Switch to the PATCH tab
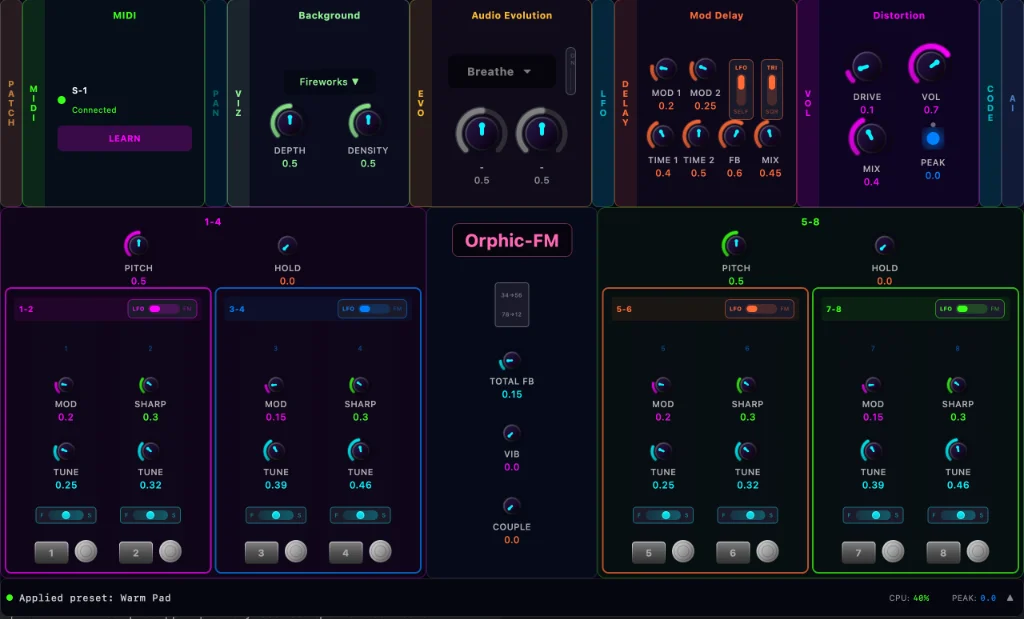The width and height of the screenshot is (1024, 619). tap(12, 100)
